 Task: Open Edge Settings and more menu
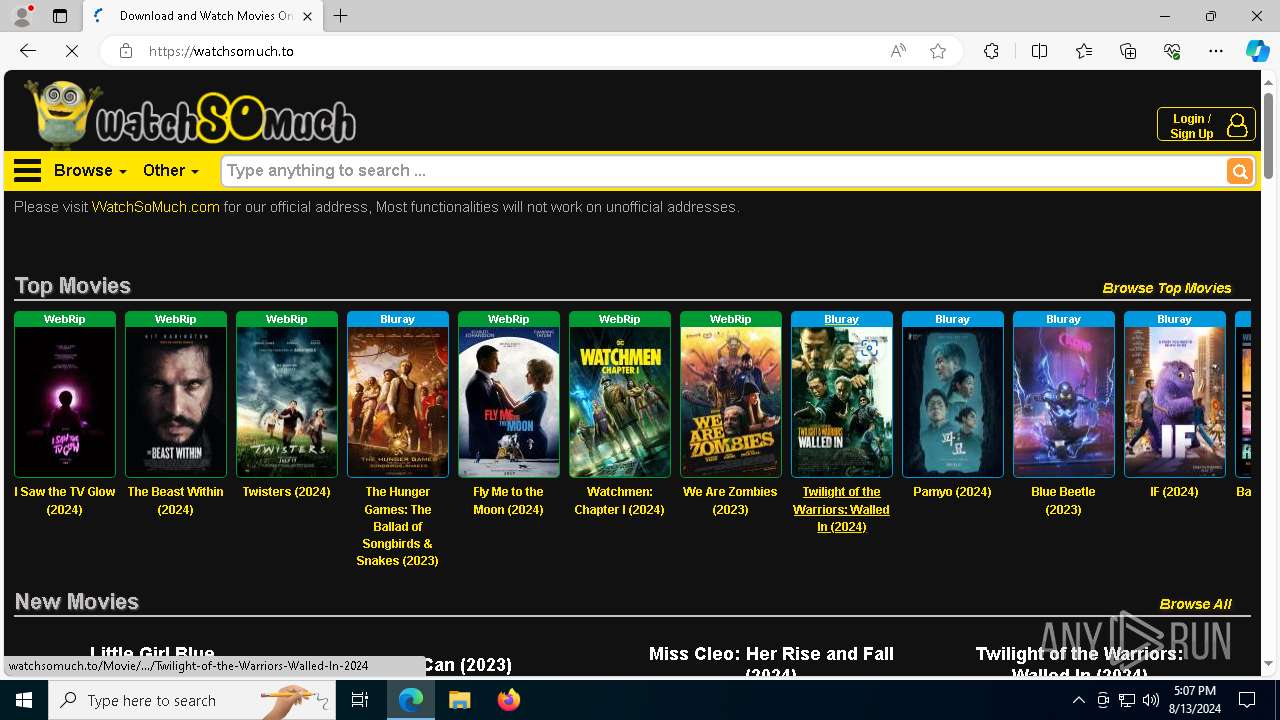point(1216,51)
